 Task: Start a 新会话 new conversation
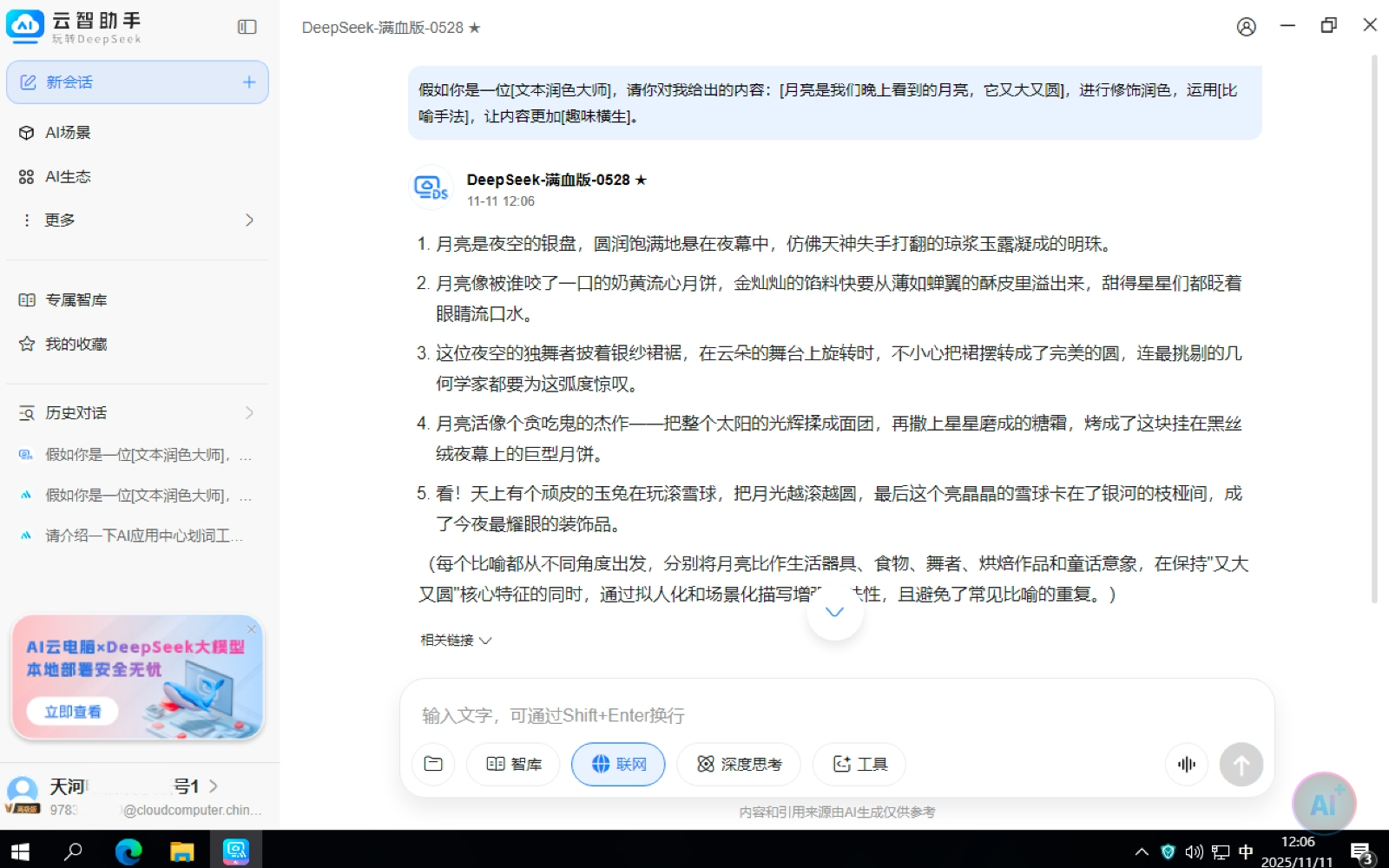(137, 82)
